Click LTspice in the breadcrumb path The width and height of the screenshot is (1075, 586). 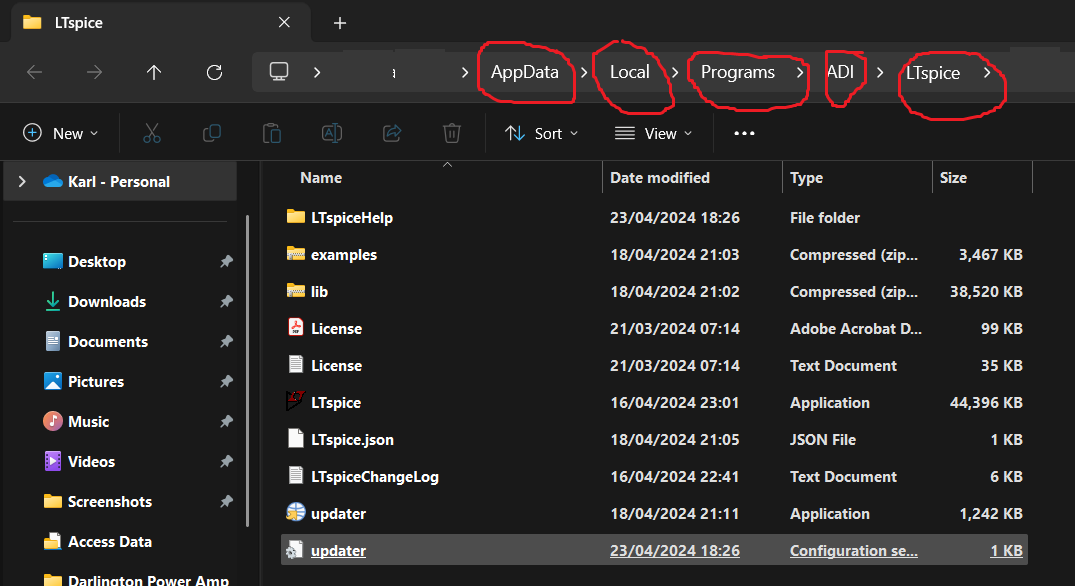(x=932, y=73)
